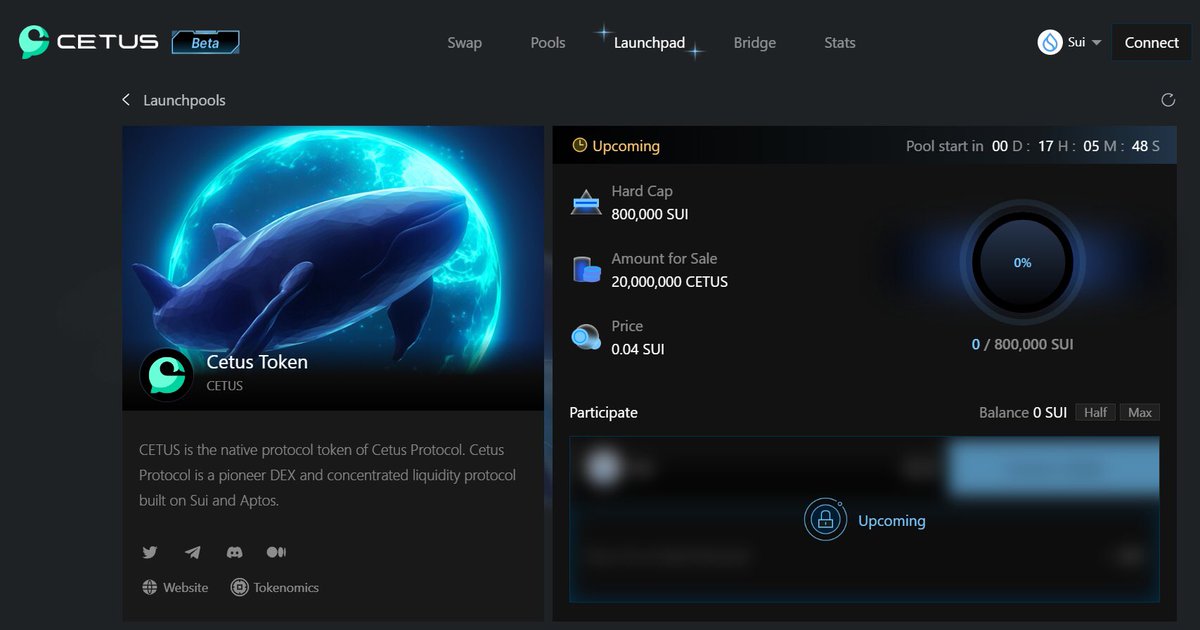The image size is (1200, 630).
Task: Select the Launchpad tab
Action: tap(649, 43)
